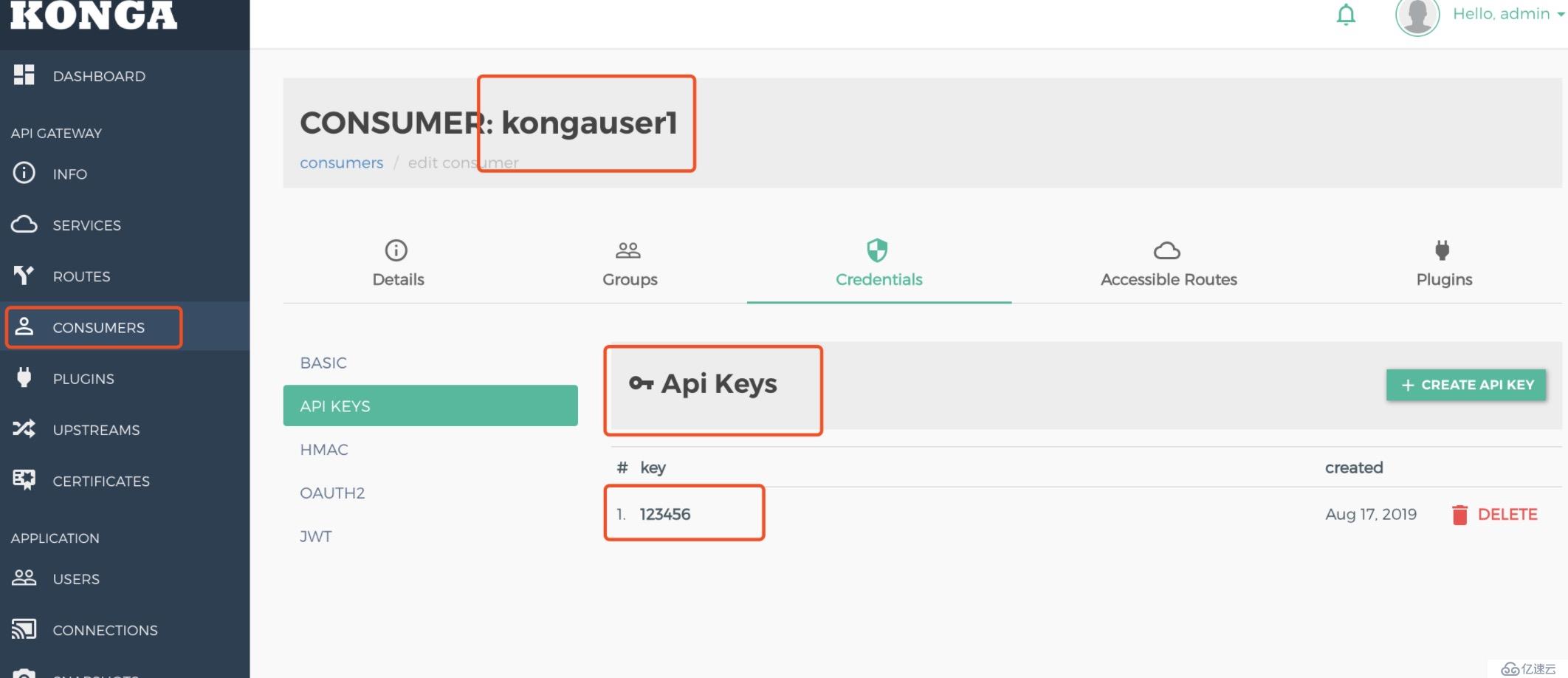Click the Accessible Routes cloud icon
Image resolution: width=1568 pixels, height=678 pixels.
click(1167, 251)
